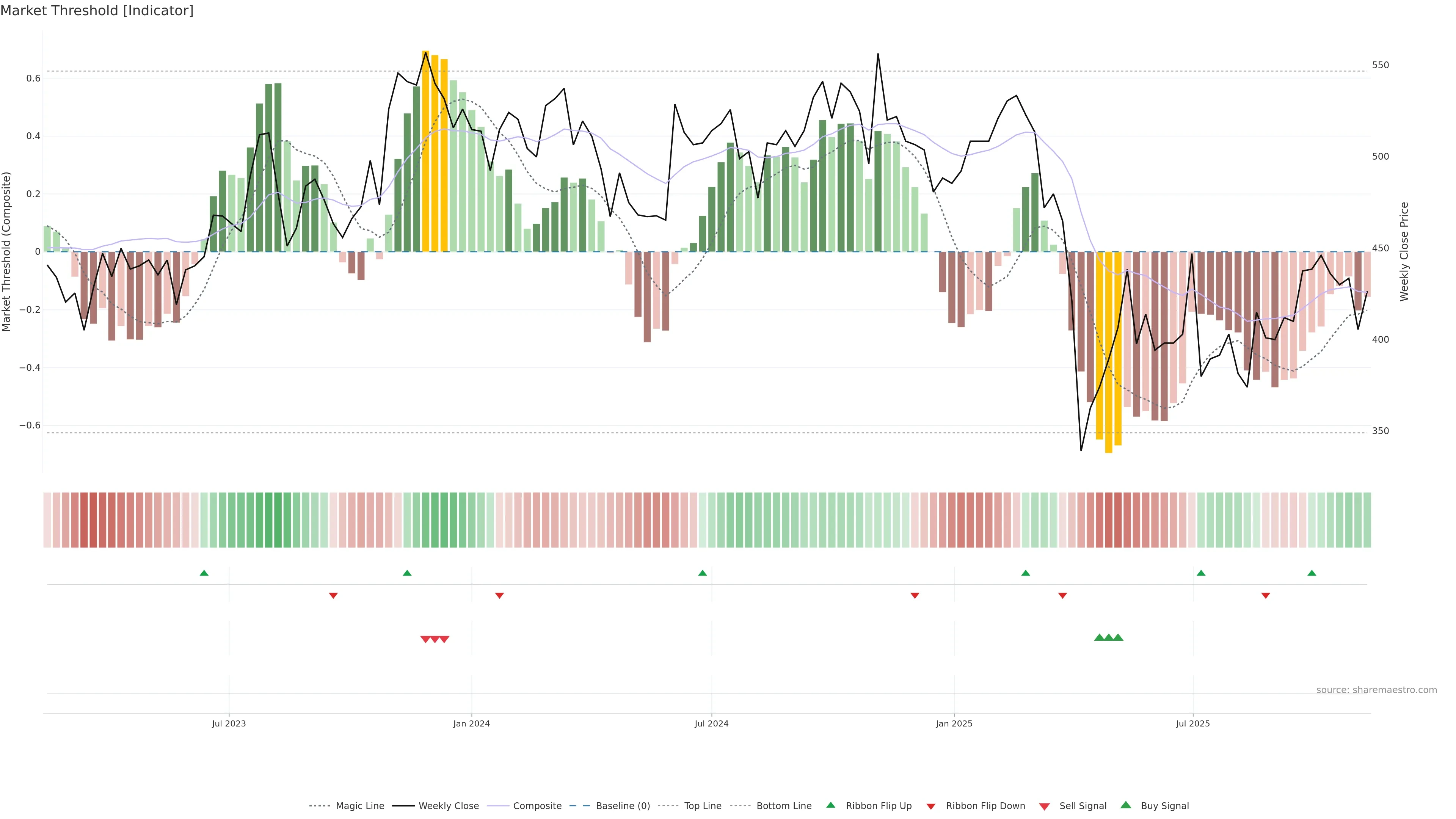Click the Buy Signal legend triangle icon
The width and height of the screenshot is (1456, 819).
coord(1125,805)
